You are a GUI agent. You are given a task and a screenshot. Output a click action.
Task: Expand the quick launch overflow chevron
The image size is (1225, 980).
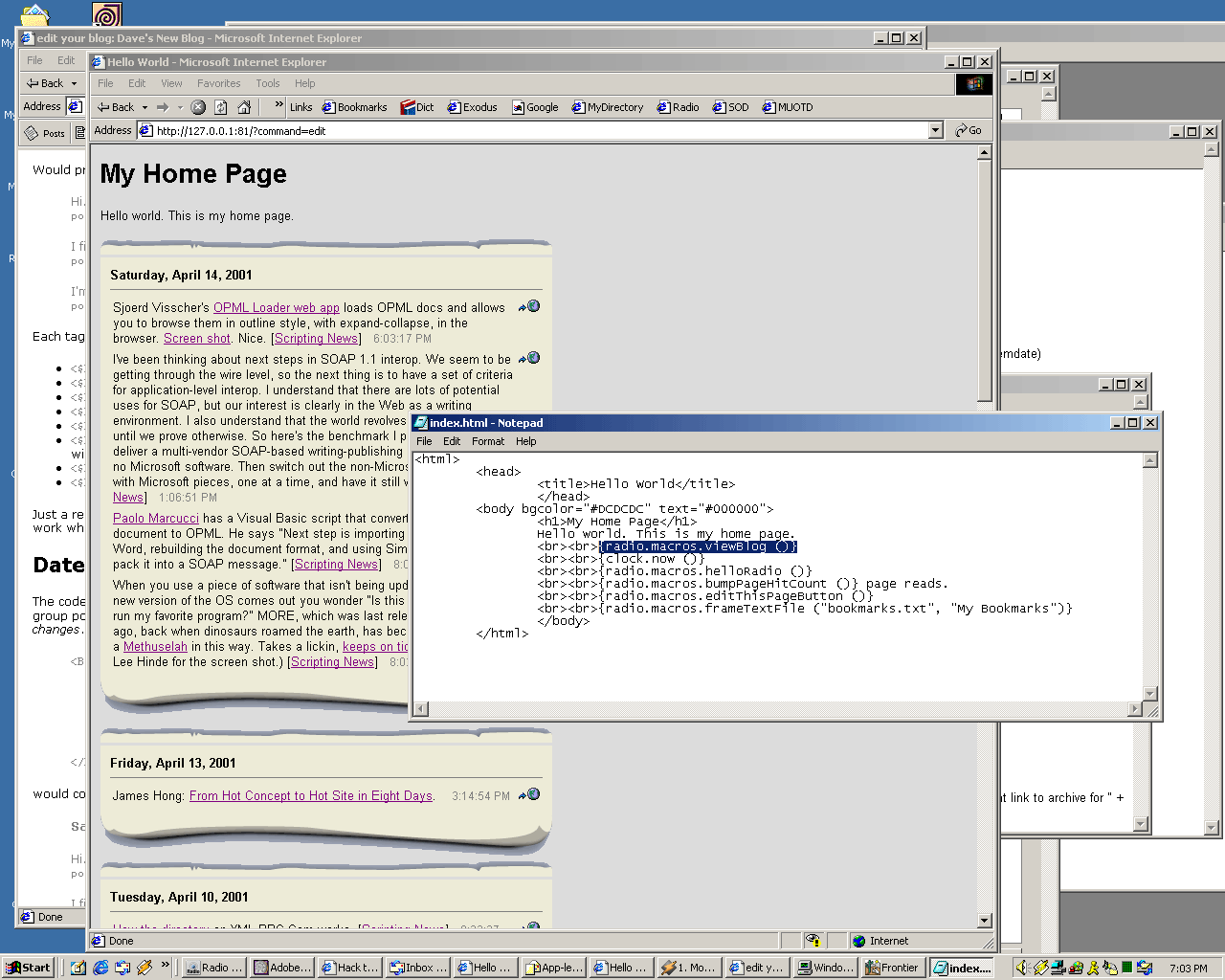click(x=166, y=966)
